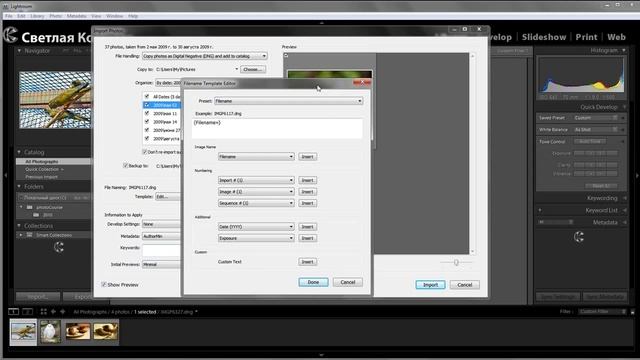
Task: Click Cancel in Filename Template Editor
Action: pyautogui.click(x=348, y=282)
